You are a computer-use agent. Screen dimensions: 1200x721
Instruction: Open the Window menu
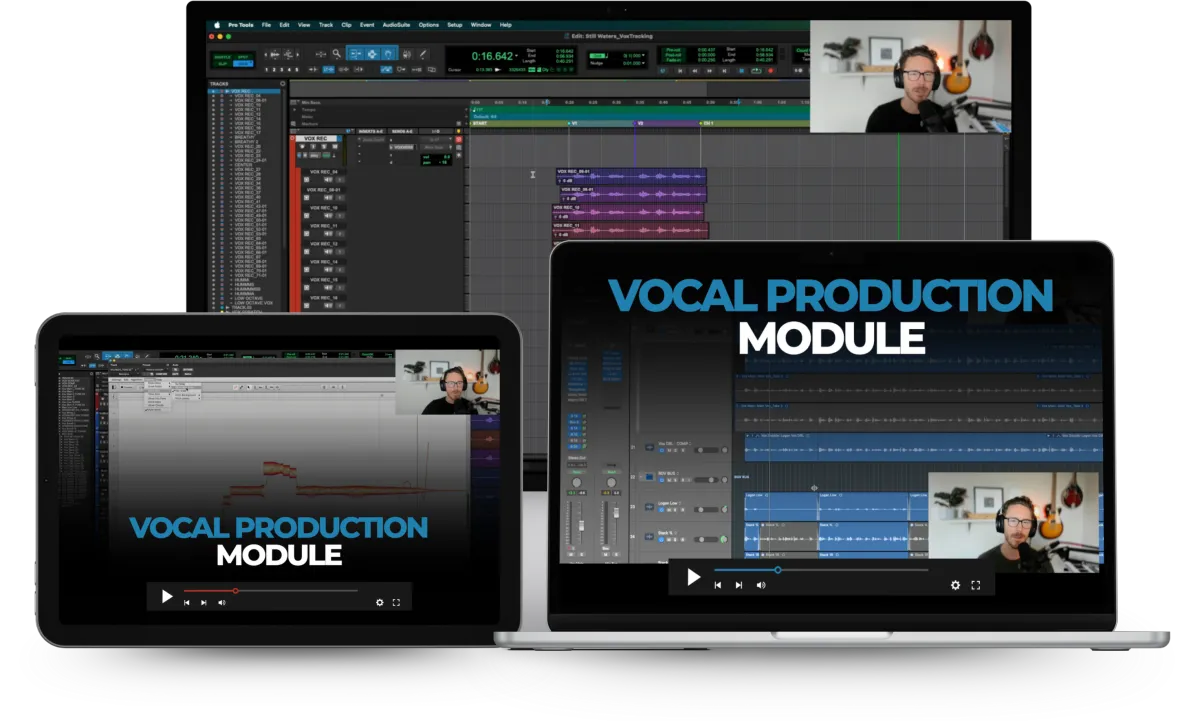pyautogui.click(x=481, y=25)
